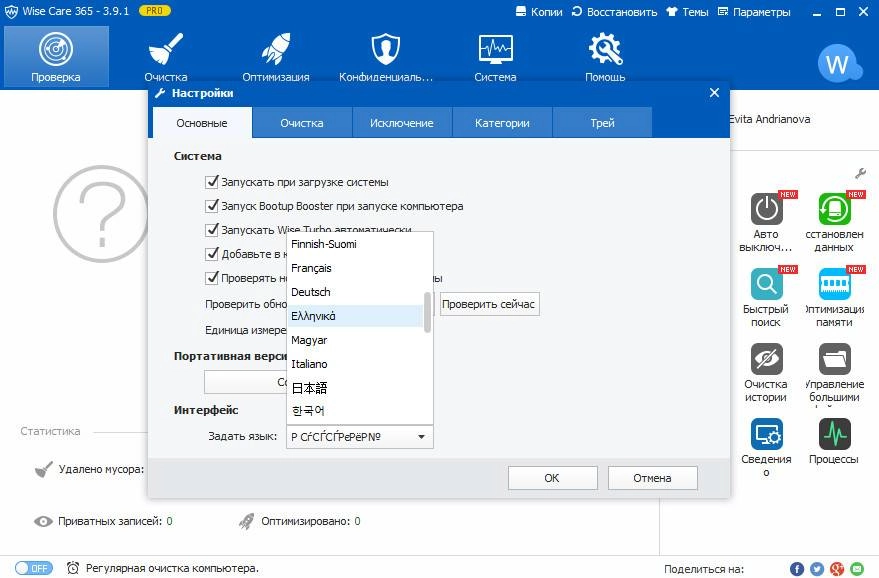Click the OK button
The image size is (879, 578).
(x=552, y=478)
